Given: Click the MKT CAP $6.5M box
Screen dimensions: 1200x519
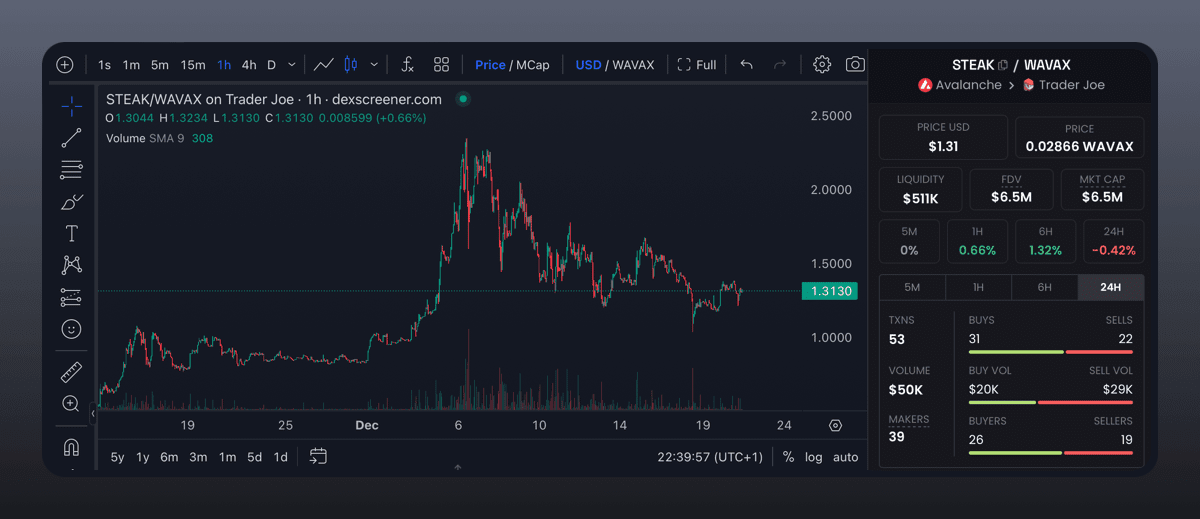Looking at the screenshot, I should point(1102,189).
